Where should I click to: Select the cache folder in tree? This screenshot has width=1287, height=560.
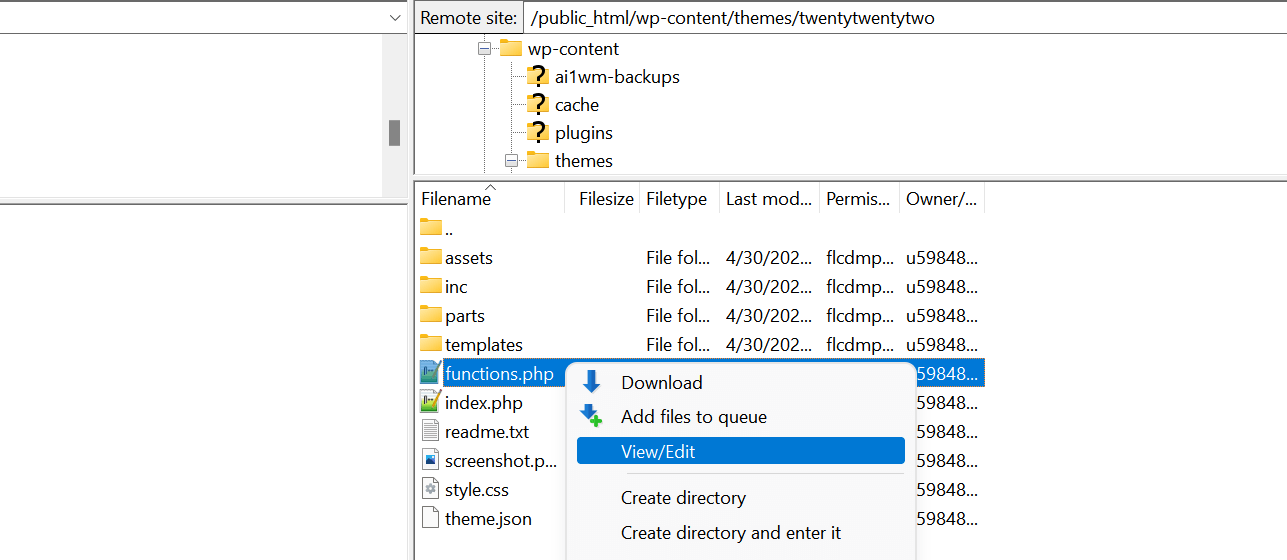coord(576,105)
